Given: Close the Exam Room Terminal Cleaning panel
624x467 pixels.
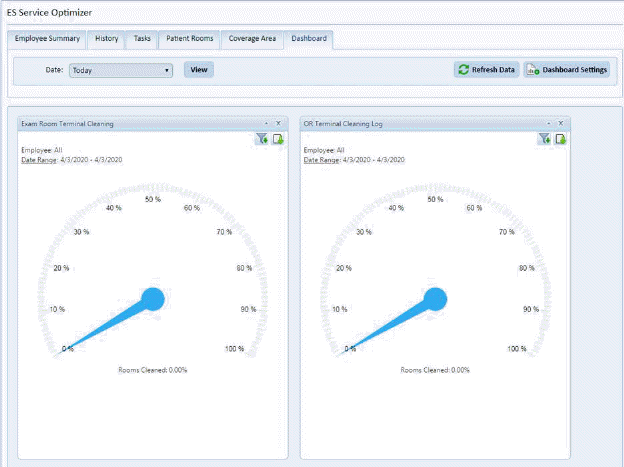Looking at the screenshot, I should pos(278,123).
